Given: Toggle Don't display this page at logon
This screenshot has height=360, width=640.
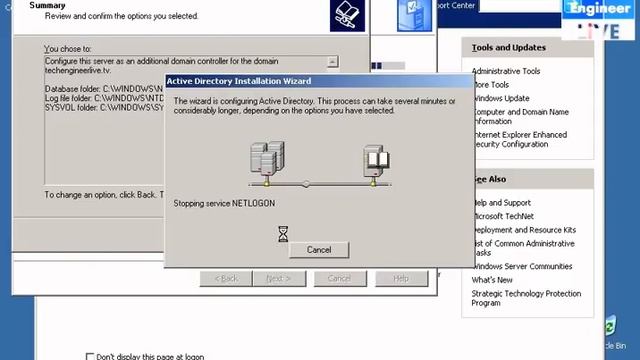Looking at the screenshot, I should coord(90,357).
